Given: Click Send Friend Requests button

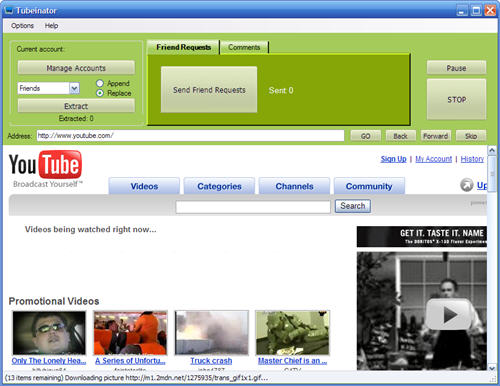Looking at the screenshot, I should point(209,90).
